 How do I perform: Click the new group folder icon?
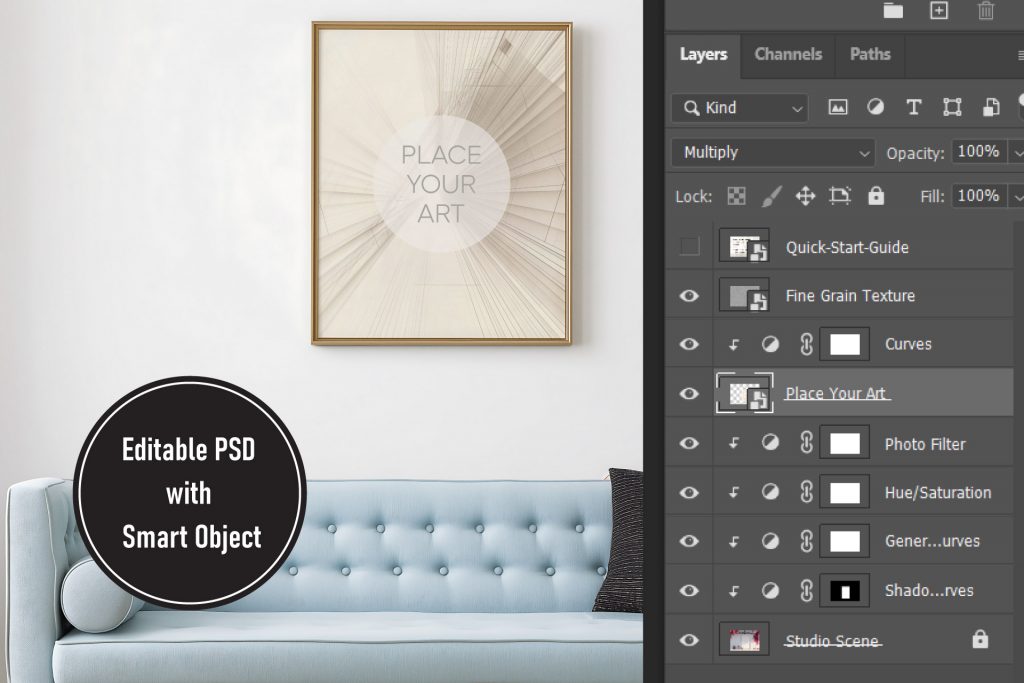point(893,10)
